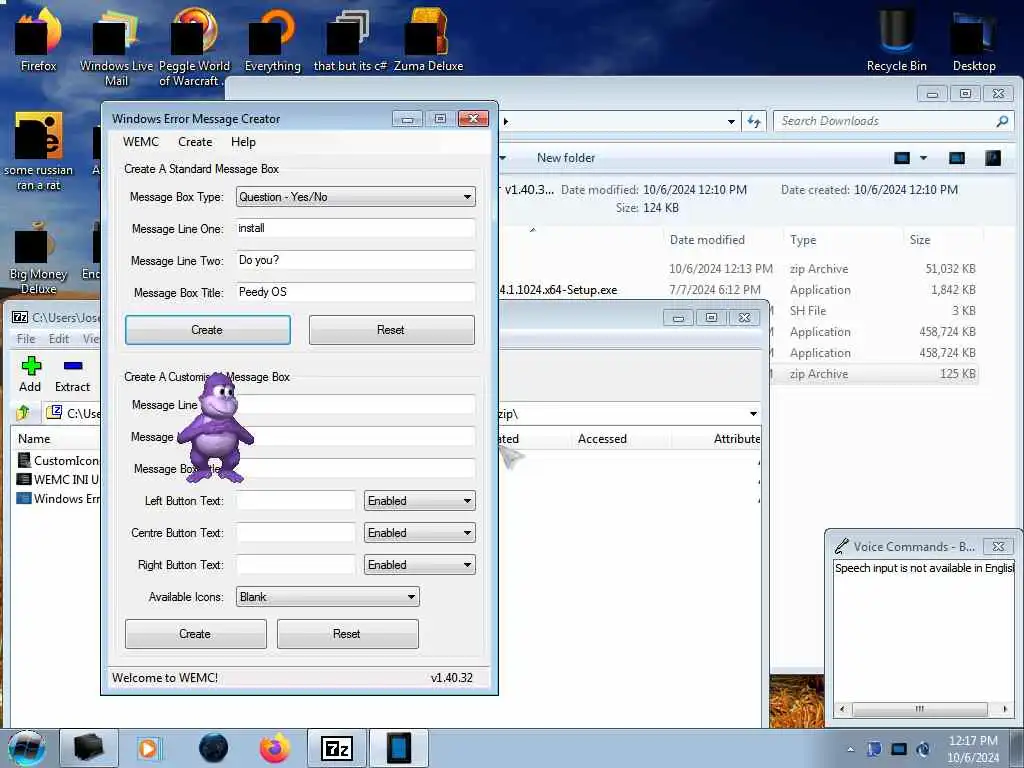Image resolution: width=1024 pixels, height=768 pixels.
Task: Open the Firefox desktop shortcut
Action: tap(39, 39)
